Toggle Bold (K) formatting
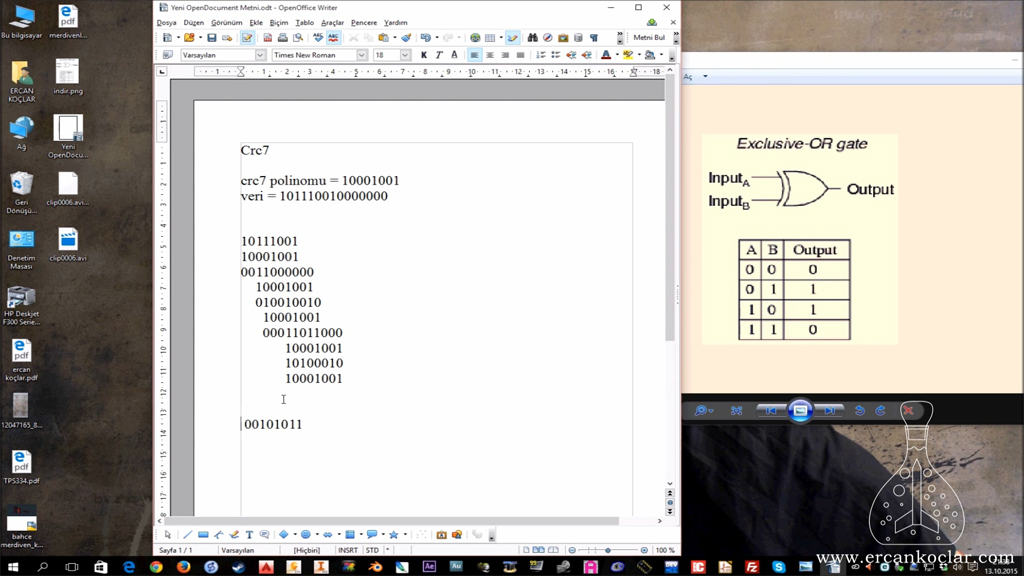This screenshot has height=576, width=1024. [x=424, y=55]
